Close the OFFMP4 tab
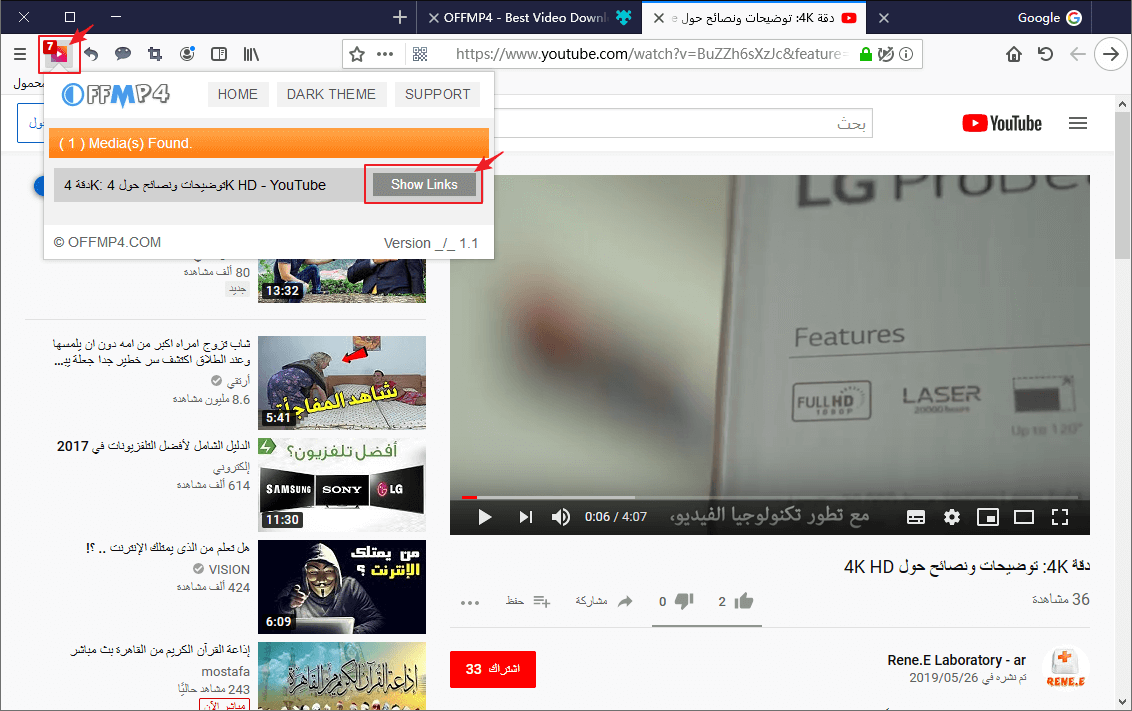1132x711 pixels. [x=434, y=18]
